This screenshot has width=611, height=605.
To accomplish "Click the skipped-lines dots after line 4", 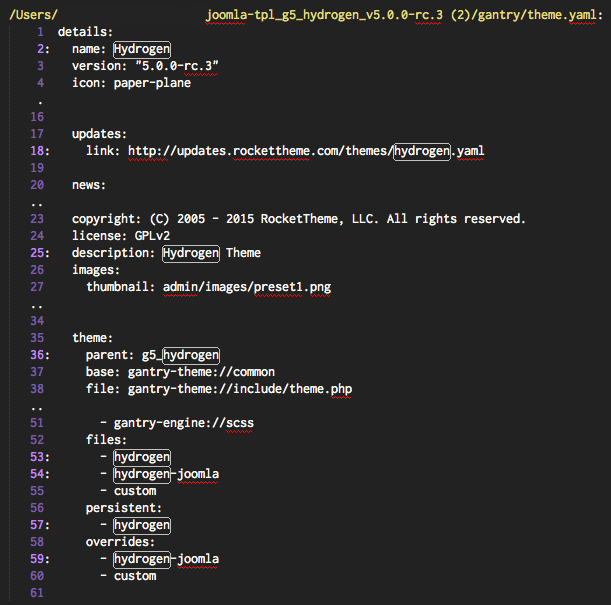I will point(39,101).
